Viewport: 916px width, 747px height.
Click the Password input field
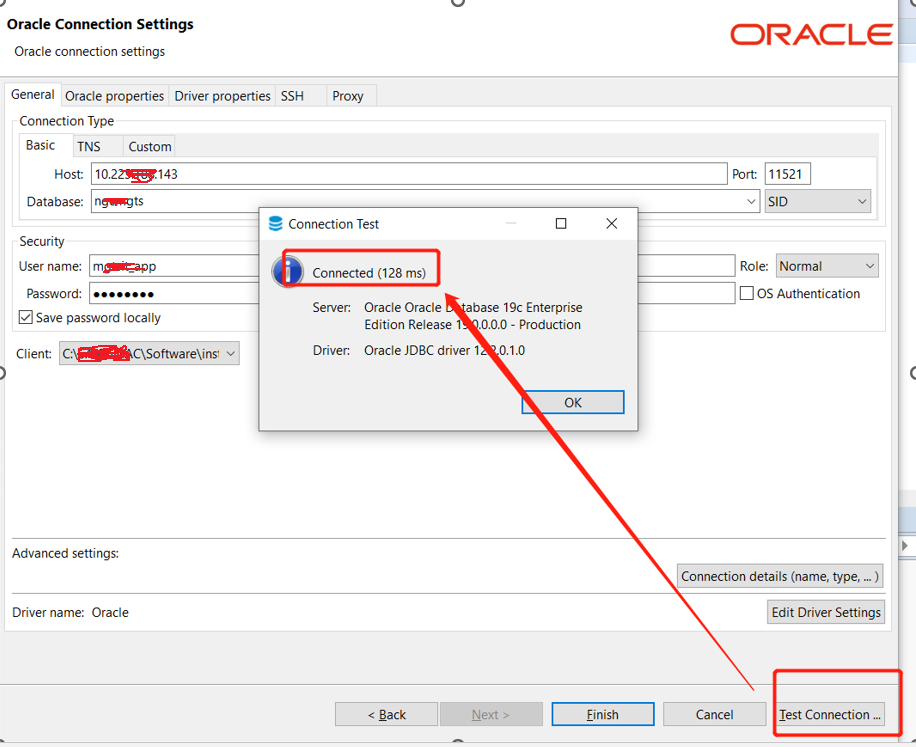pos(174,293)
